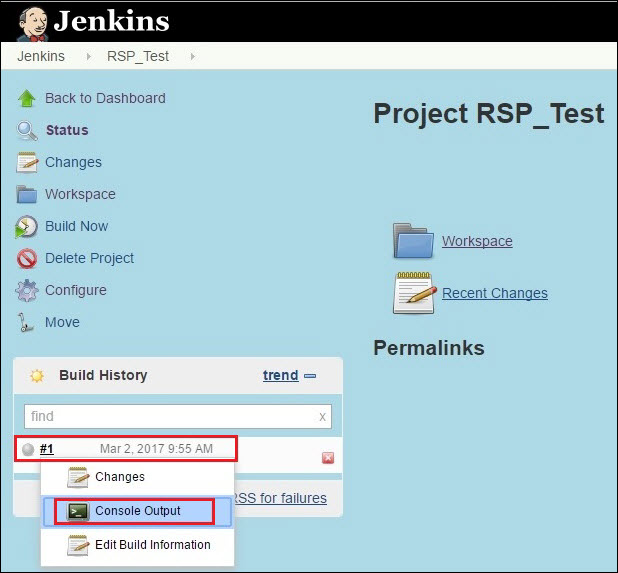Select Edit Build Information in context menu
The width and height of the screenshot is (618, 573).
tap(138, 545)
